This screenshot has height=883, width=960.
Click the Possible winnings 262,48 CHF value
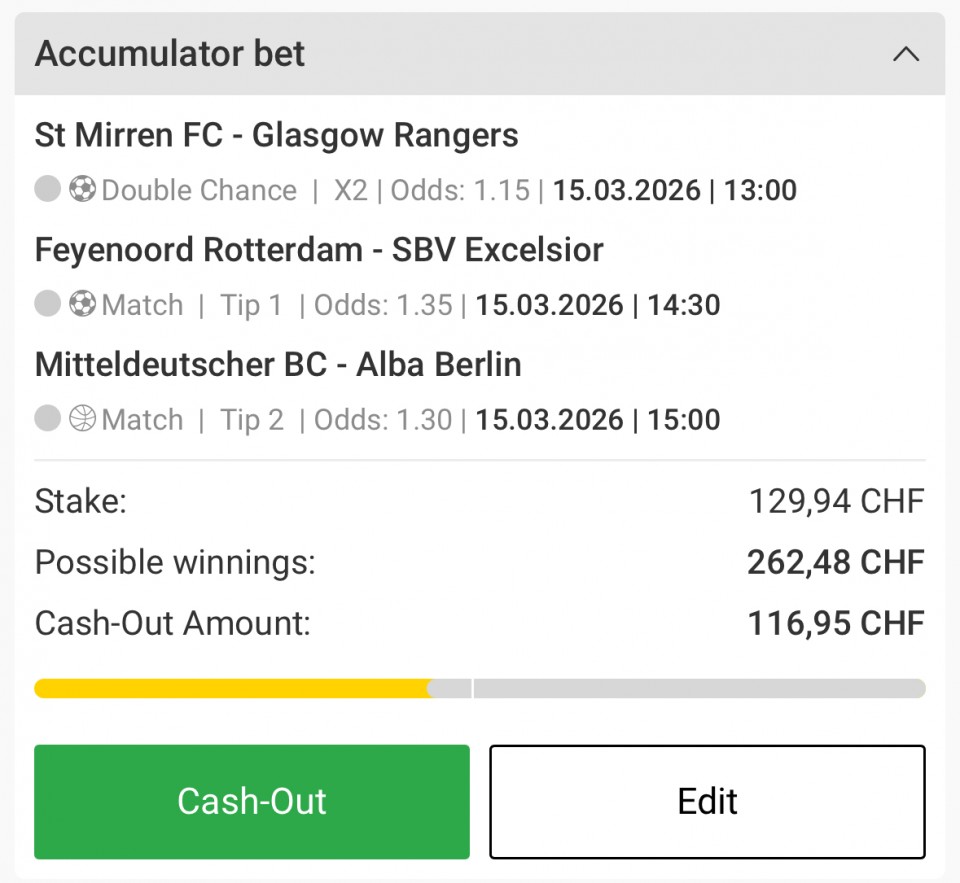click(x=835, y=563)
